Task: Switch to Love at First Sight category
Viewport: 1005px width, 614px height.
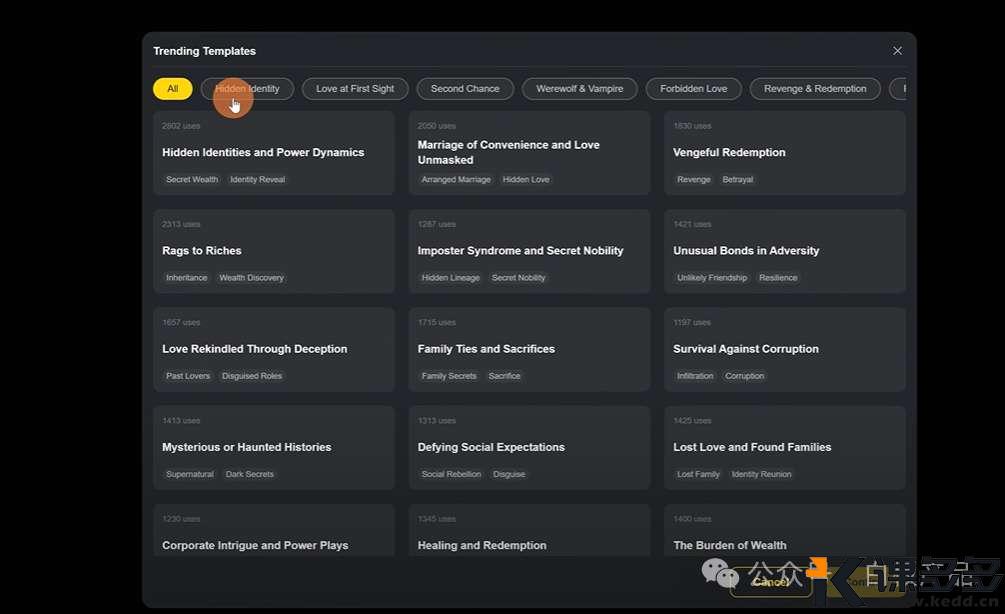Action: click(355, 89)
